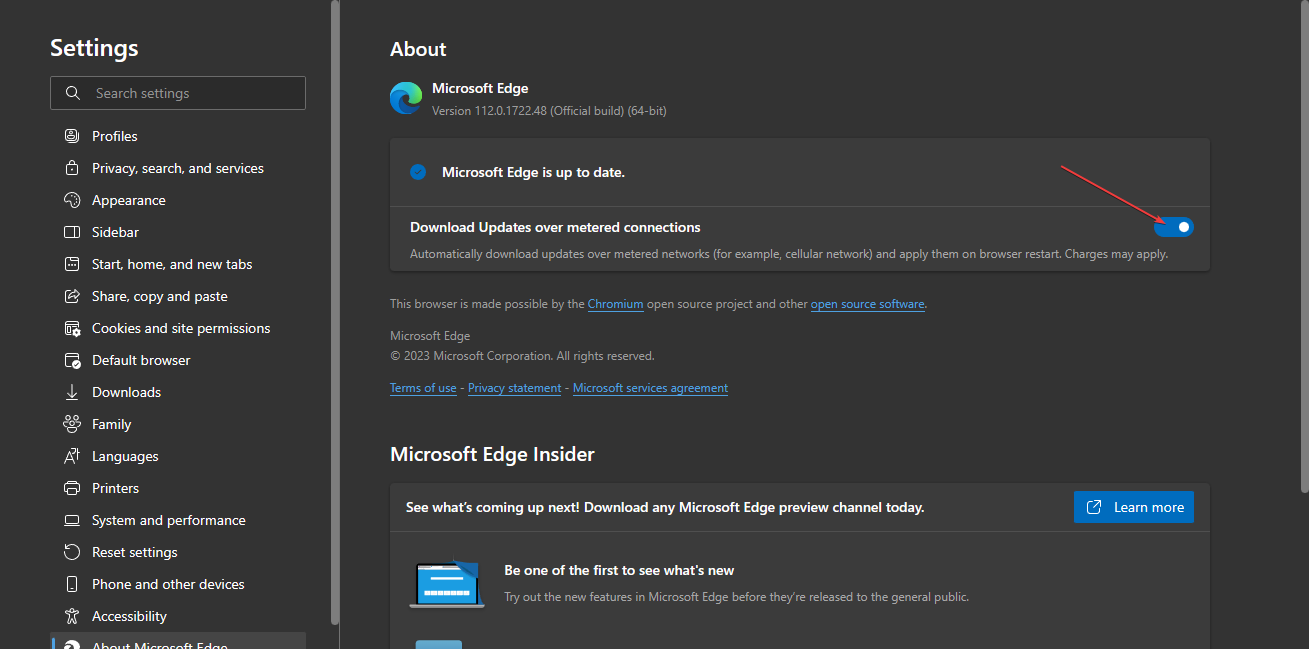Screen dimensions: 1309x649
Task: Click the Printers icon
Action: pyautogui.click(x=72, y=488)
